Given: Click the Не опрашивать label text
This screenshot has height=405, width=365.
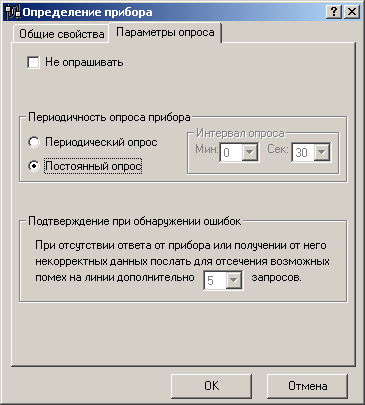Looking at the screenshot, I should click(x=84, y=62).
